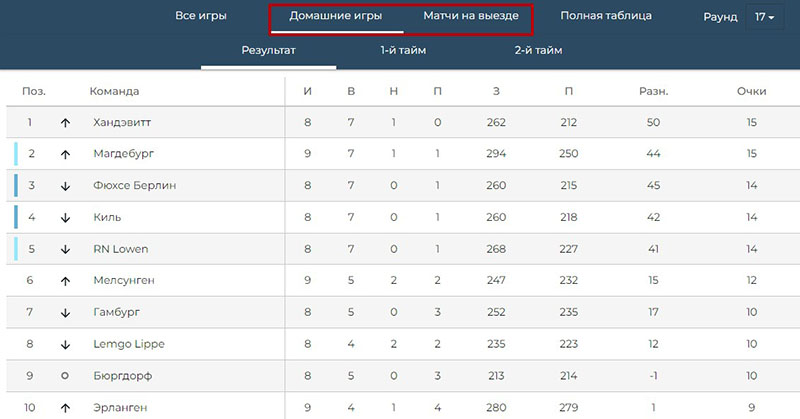The width and height of the screenshot is (800, 419).
Task: Click the Разн. column header
Action: (653, 91)
